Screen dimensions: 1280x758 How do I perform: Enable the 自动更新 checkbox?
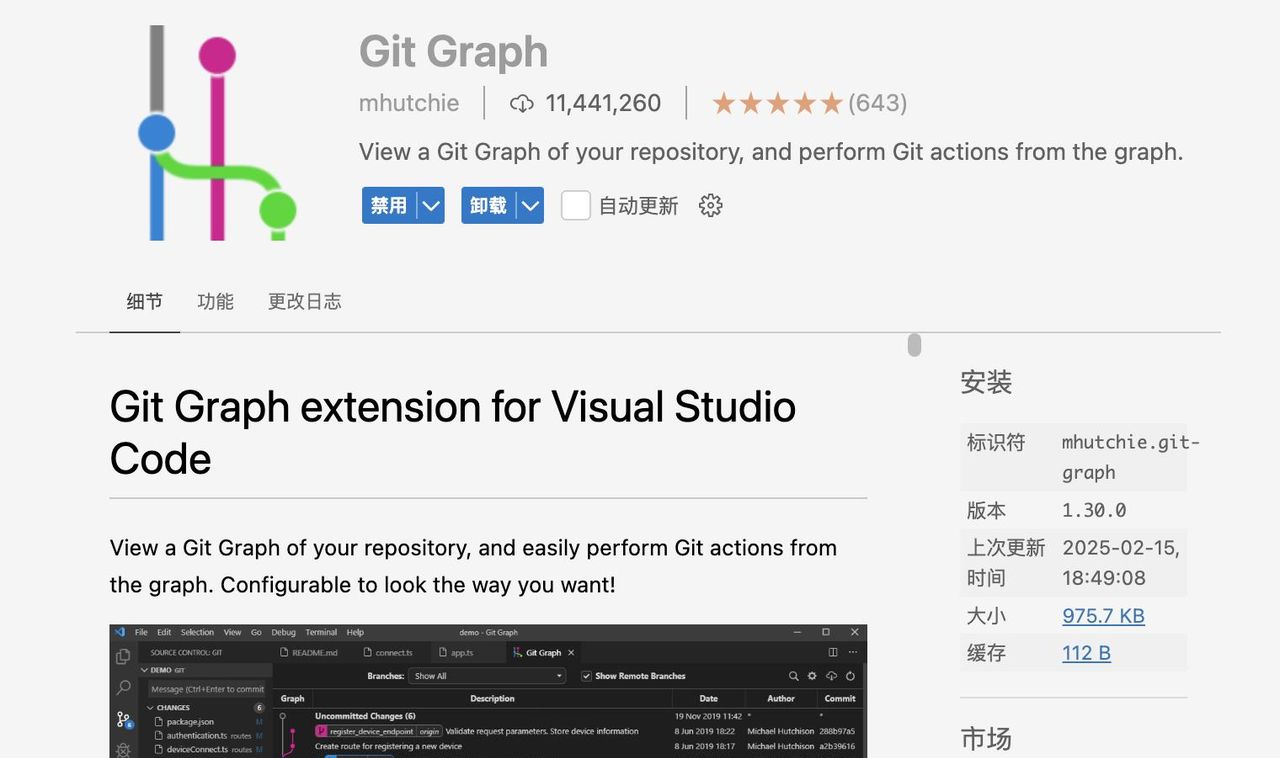pos(575,205)
